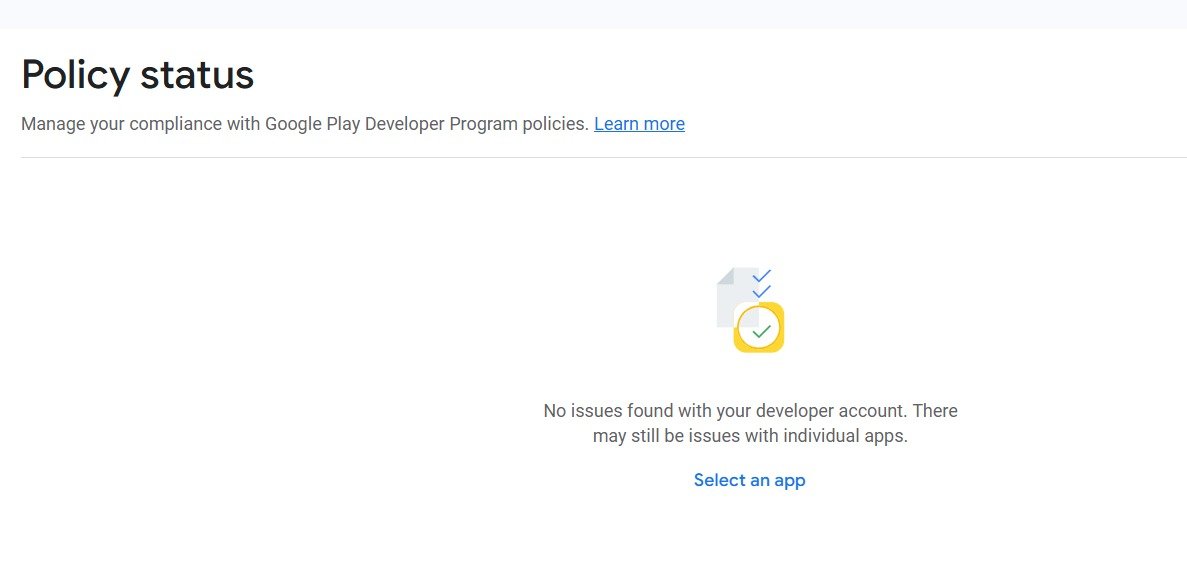Click the Manage your compliance description text
The width and height of the screenshot is (1187, 574).
click(x=305, y=123)
